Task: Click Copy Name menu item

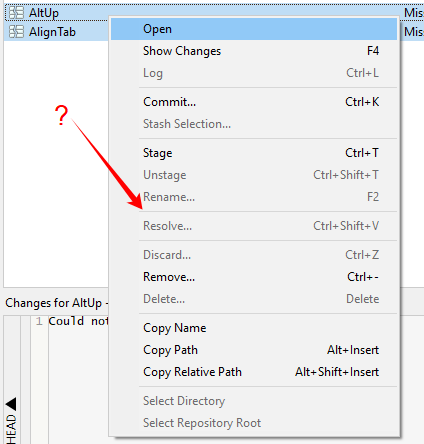Action: pos(254,328)
